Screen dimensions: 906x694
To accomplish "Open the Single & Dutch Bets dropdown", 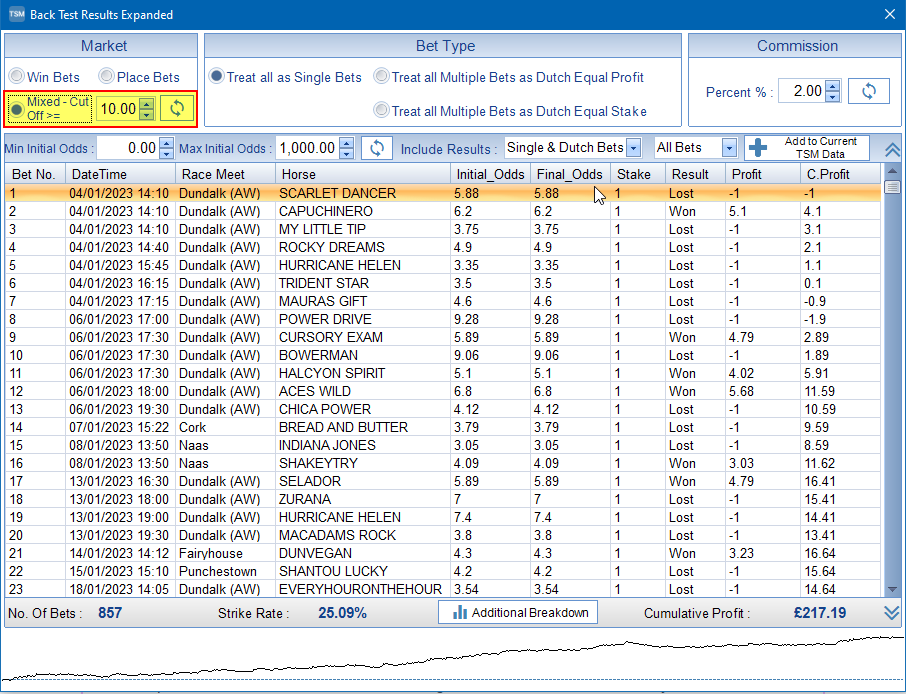I will 633,148.
